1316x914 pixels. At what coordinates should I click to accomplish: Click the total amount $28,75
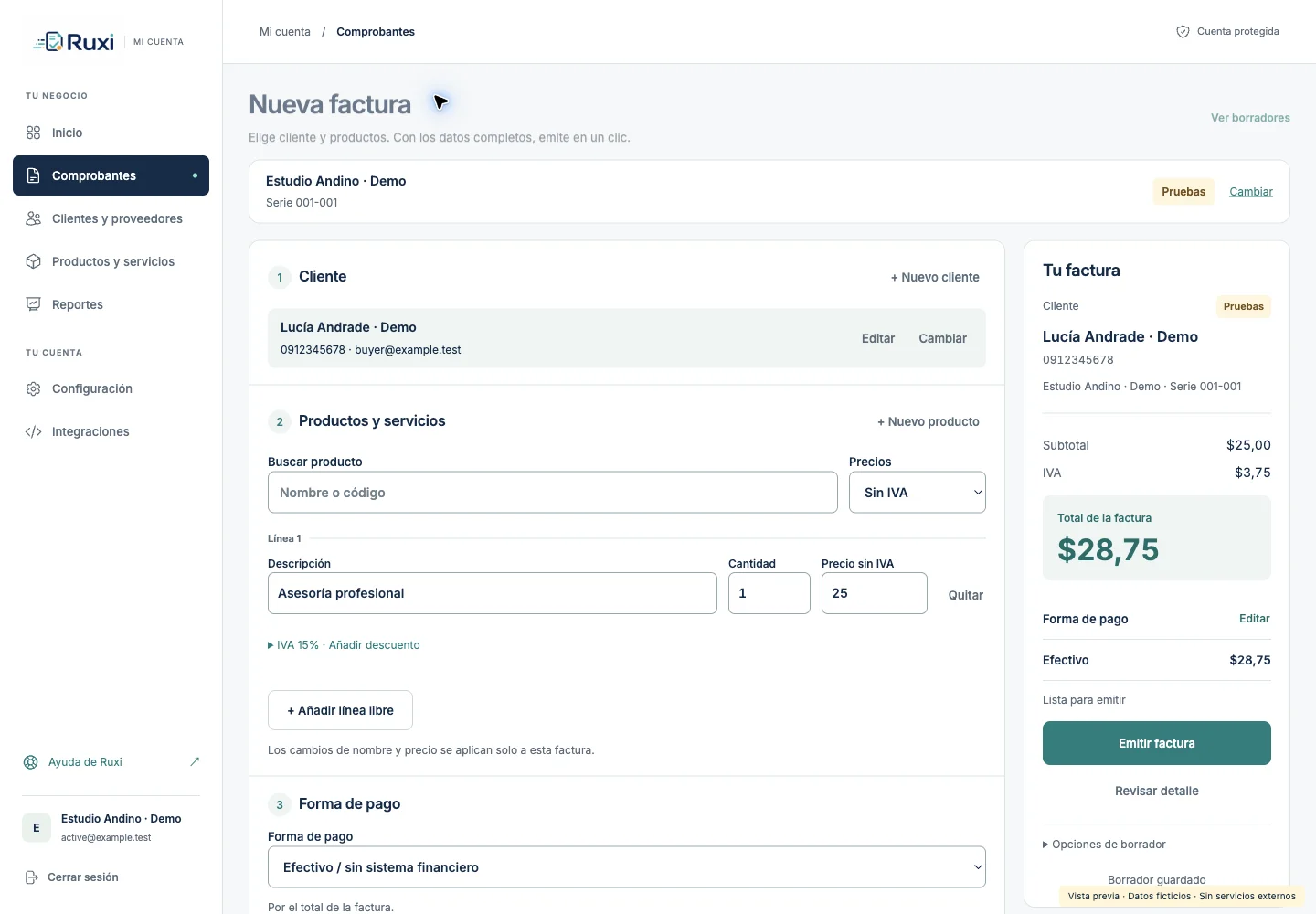[x=1108, y=549]
